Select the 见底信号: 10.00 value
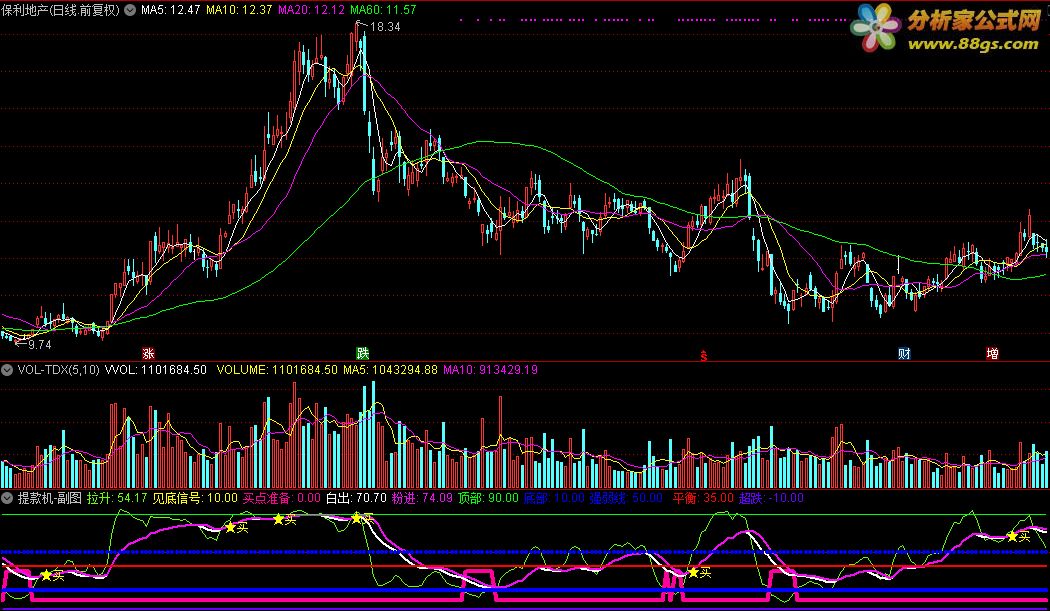Screen dimensions: 1050x611 (195, 498)
